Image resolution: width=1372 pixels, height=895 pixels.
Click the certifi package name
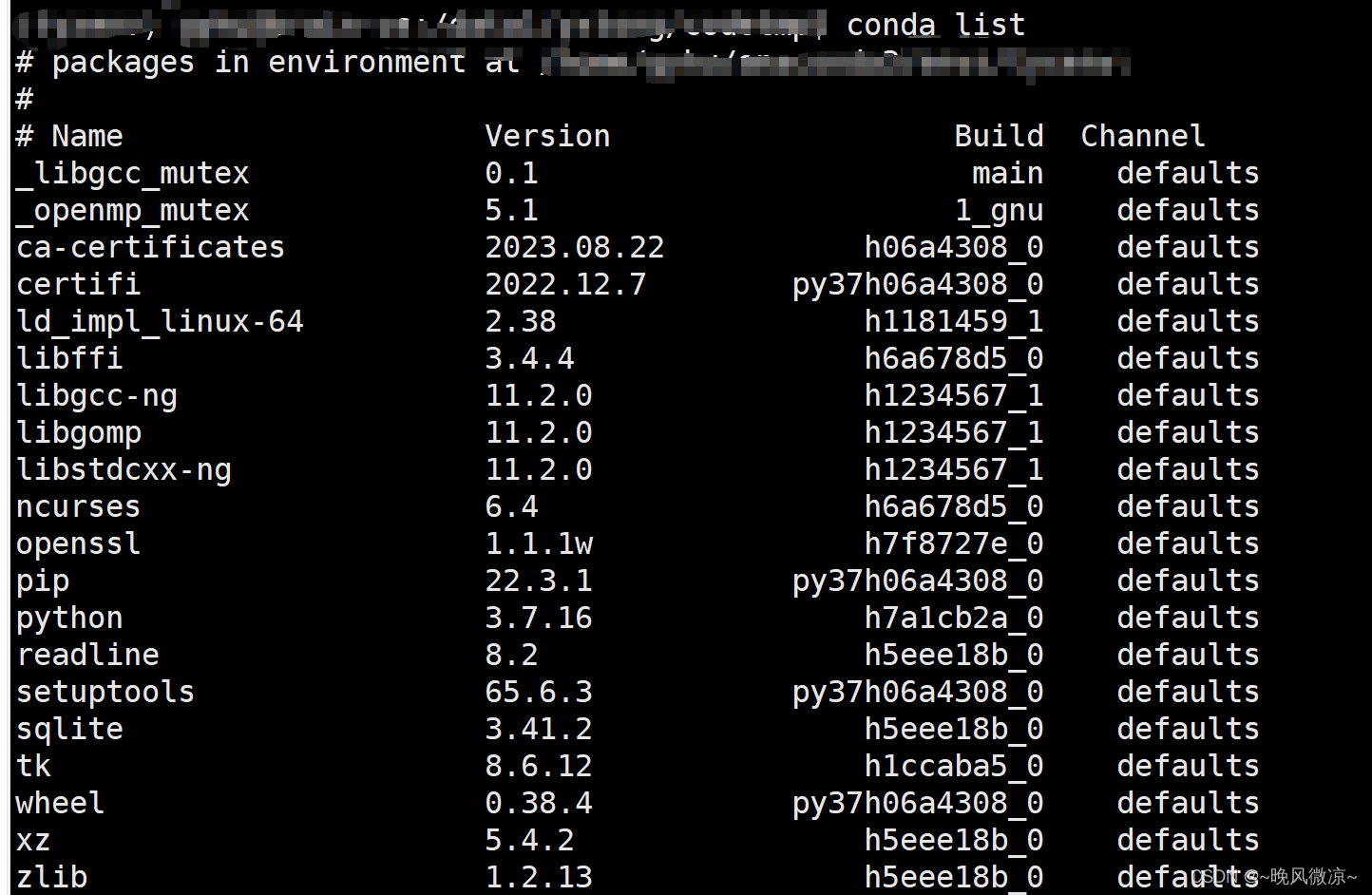79,284
